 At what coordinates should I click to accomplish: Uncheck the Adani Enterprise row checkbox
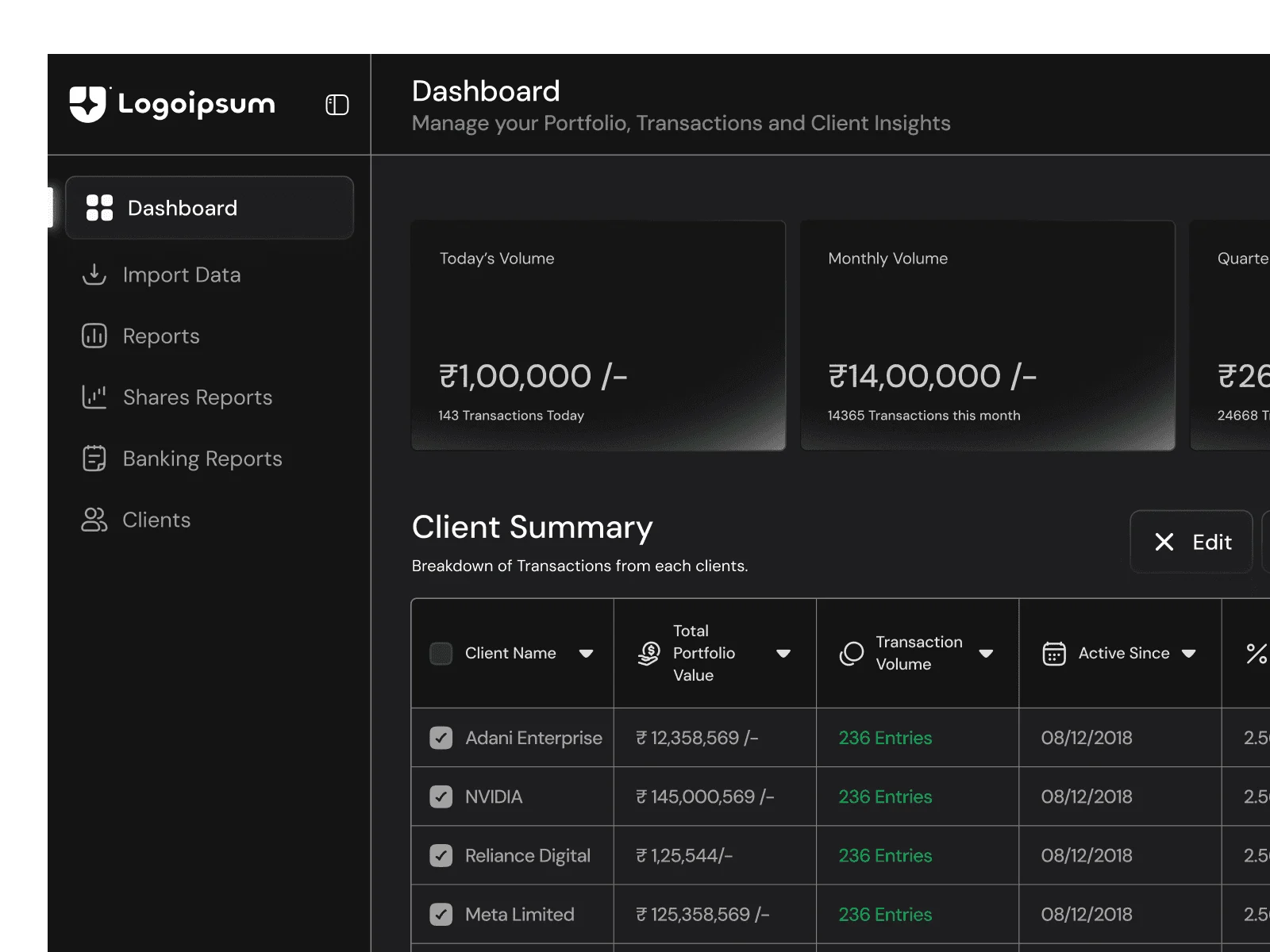[441, 738]
